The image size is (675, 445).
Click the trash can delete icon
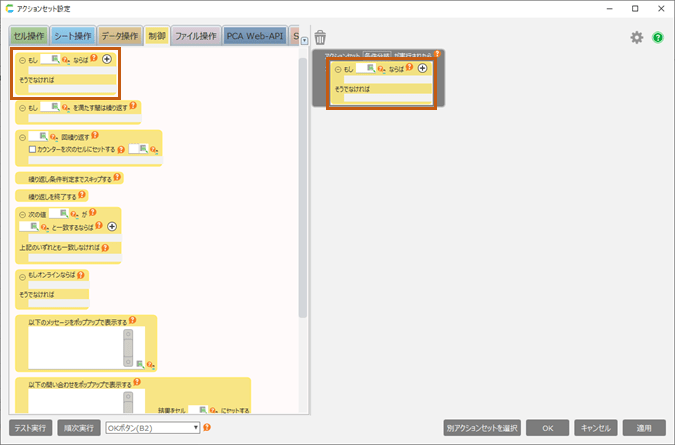[320, 38]
